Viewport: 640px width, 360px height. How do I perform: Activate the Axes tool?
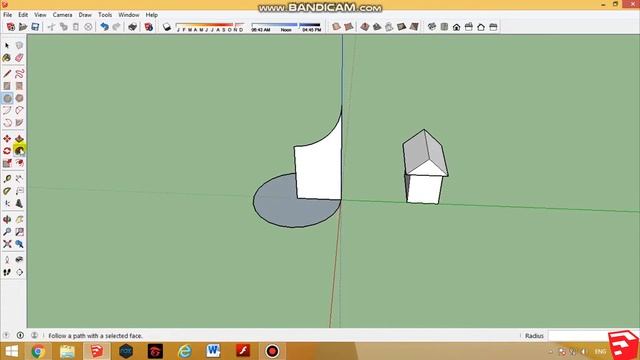point(7,203)
